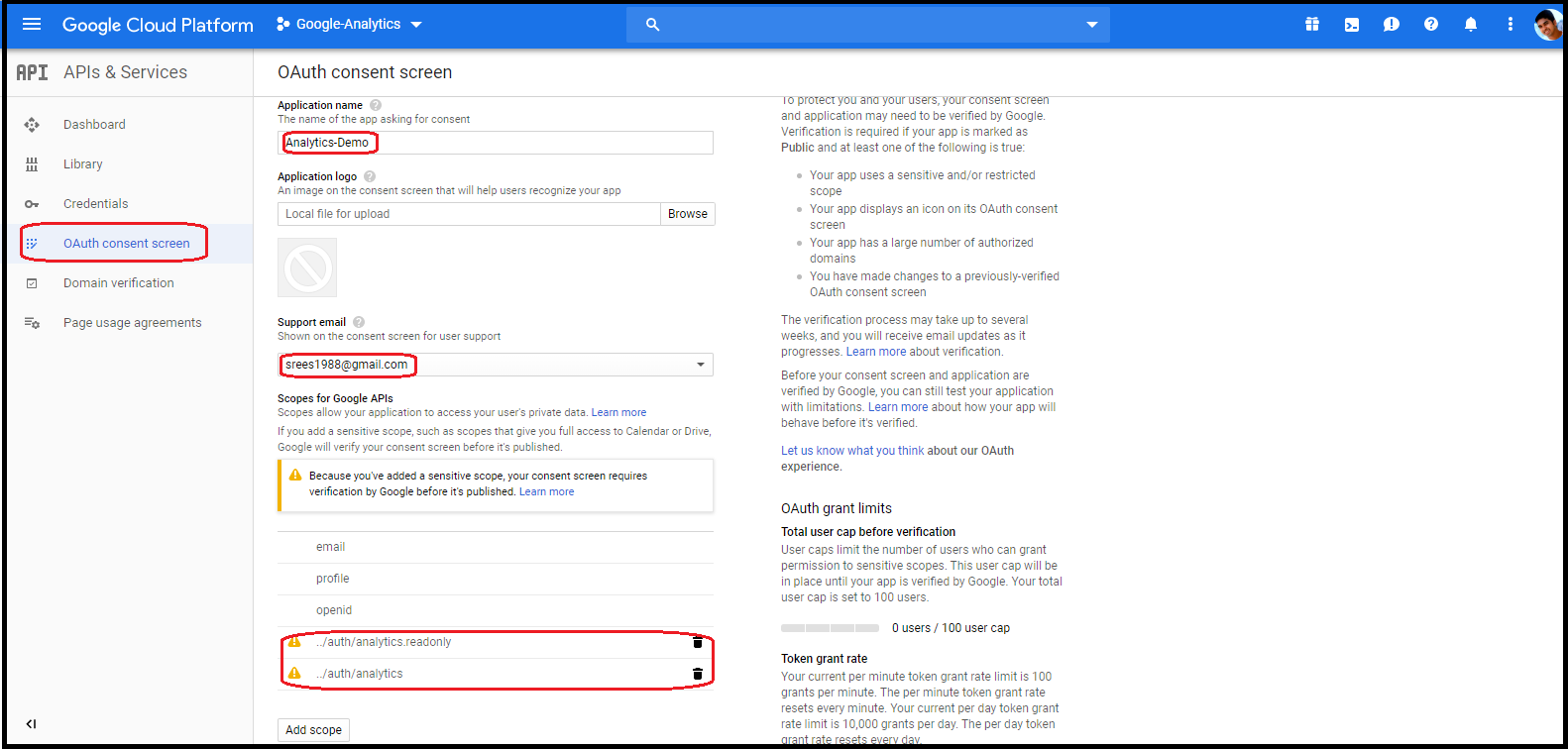Click the openid scope row

coord(496,610)
